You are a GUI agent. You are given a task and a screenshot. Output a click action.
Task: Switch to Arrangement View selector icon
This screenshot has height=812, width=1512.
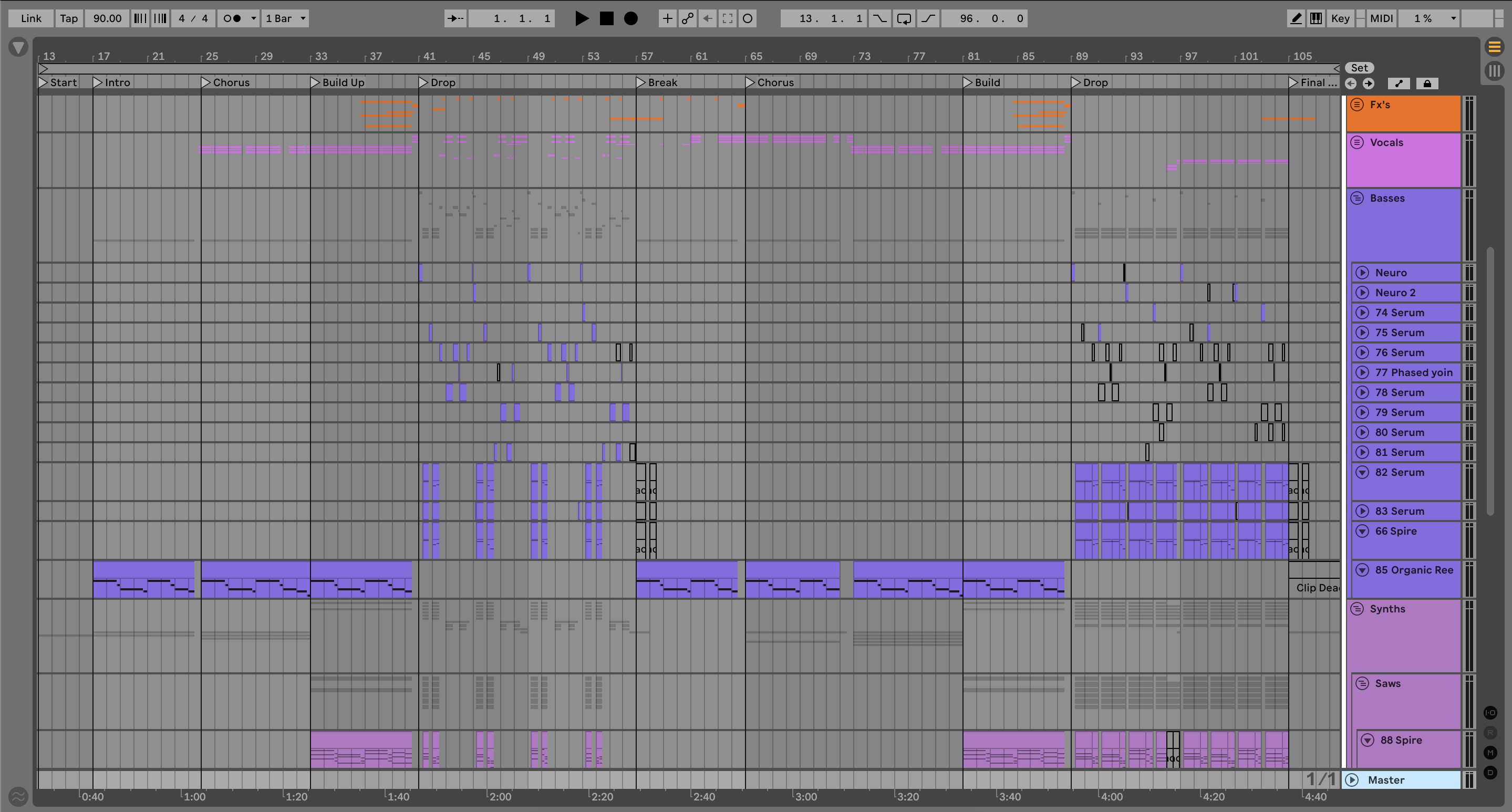1494,46
